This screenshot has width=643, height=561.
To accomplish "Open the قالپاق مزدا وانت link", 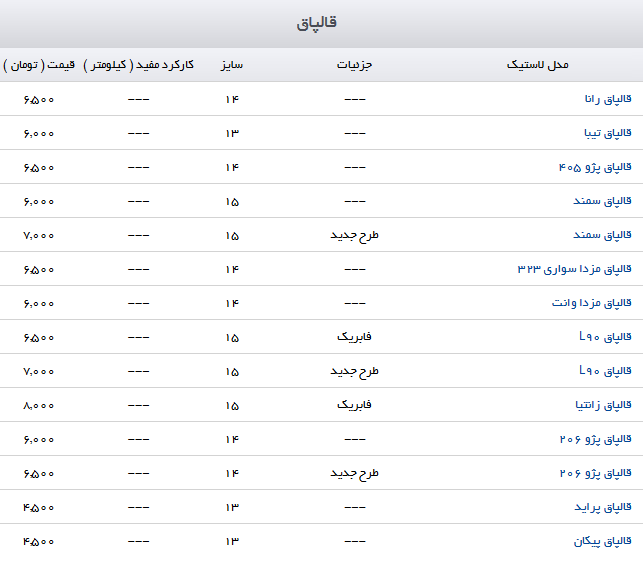I will [x=591, y=303].
